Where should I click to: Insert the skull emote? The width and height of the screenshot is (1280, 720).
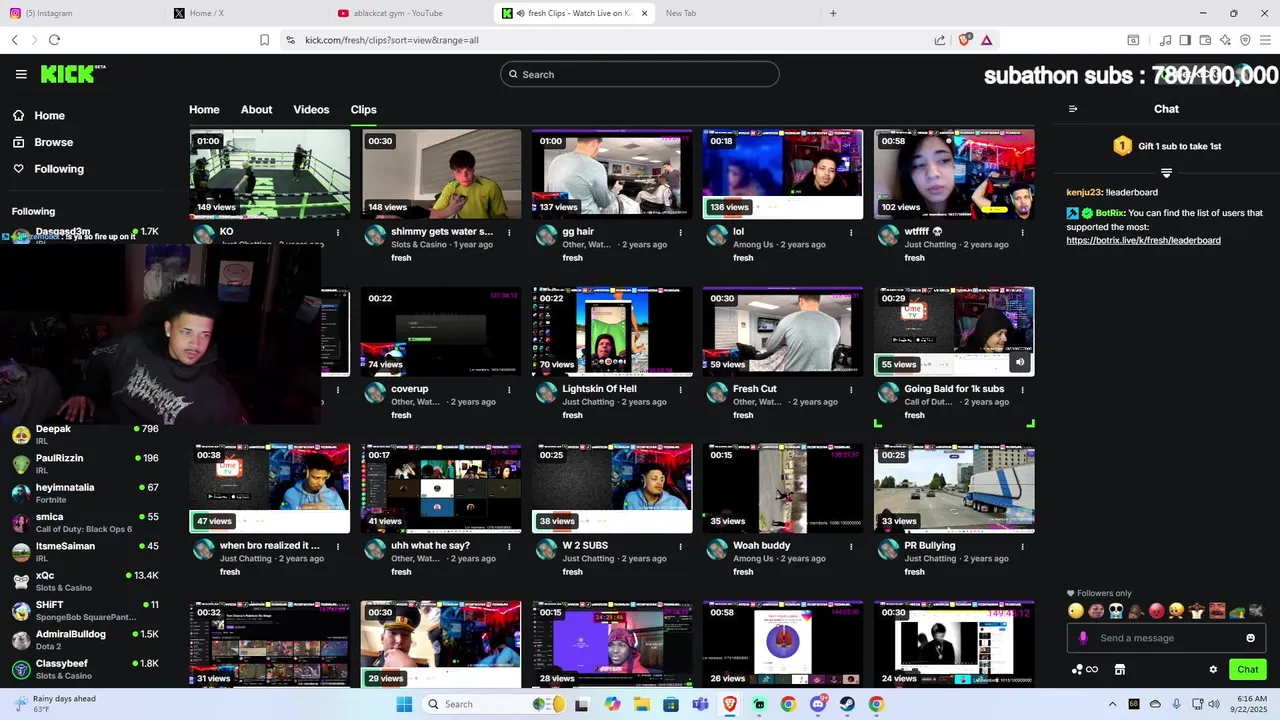tap(1116, 611)
